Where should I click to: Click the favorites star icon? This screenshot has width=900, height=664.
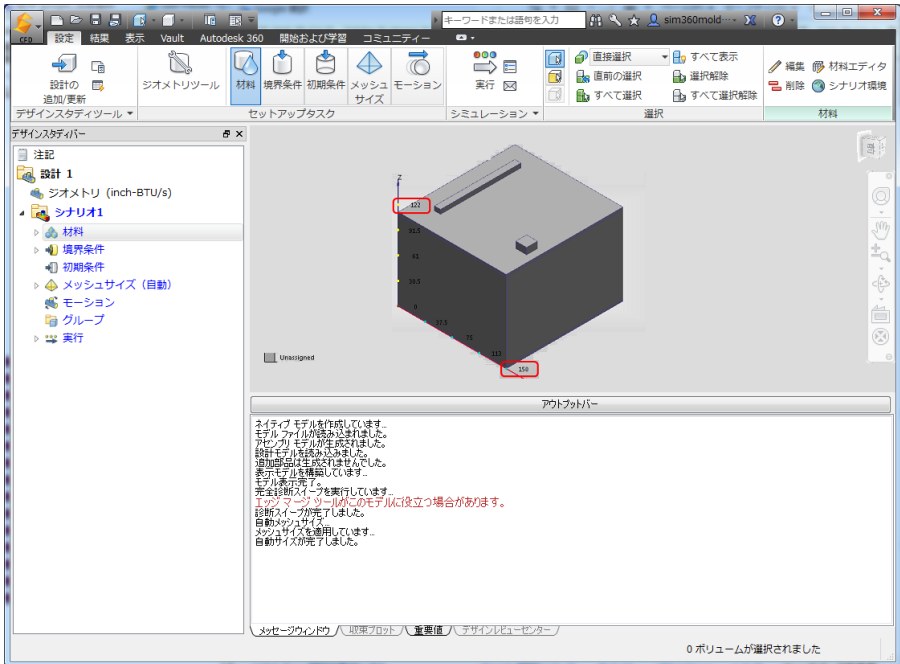[x=634, y=21]
